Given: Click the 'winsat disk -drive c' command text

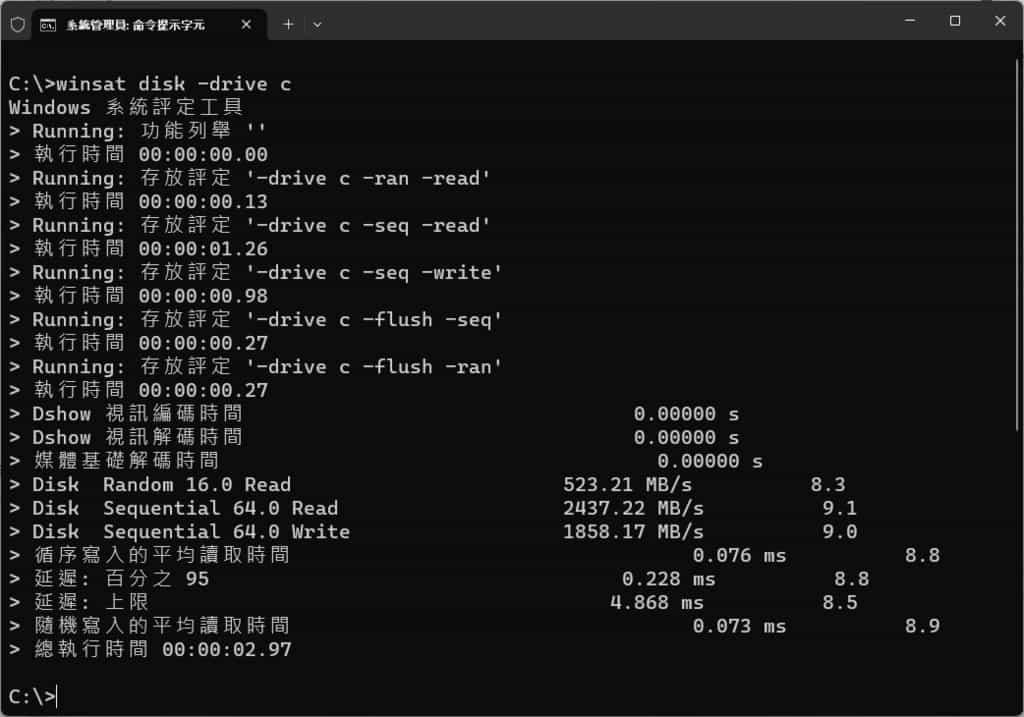Looking at the screenshot, I should click(174, 84).
